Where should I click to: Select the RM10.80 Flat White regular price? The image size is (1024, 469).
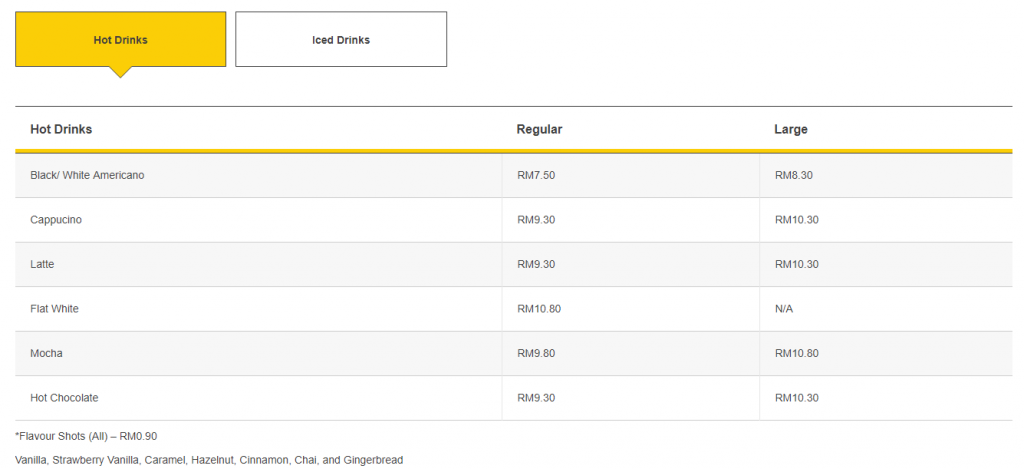pyautogui.click(x=538, y=309)
